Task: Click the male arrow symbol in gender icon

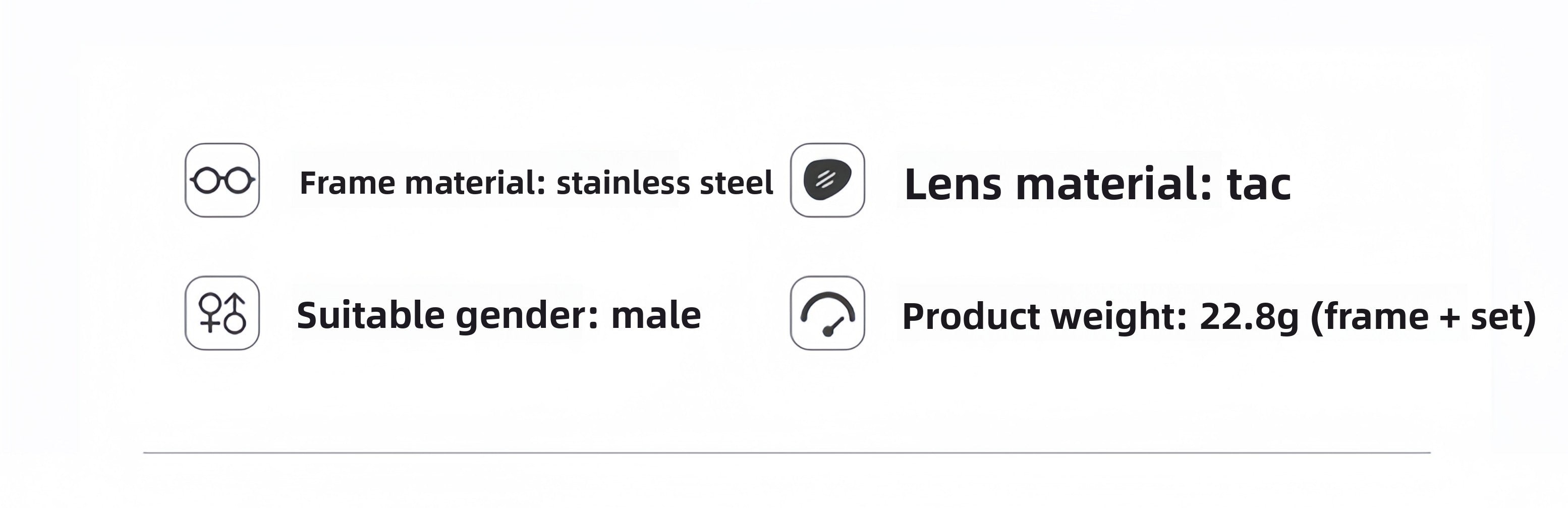Action: (x=235, y=314)
